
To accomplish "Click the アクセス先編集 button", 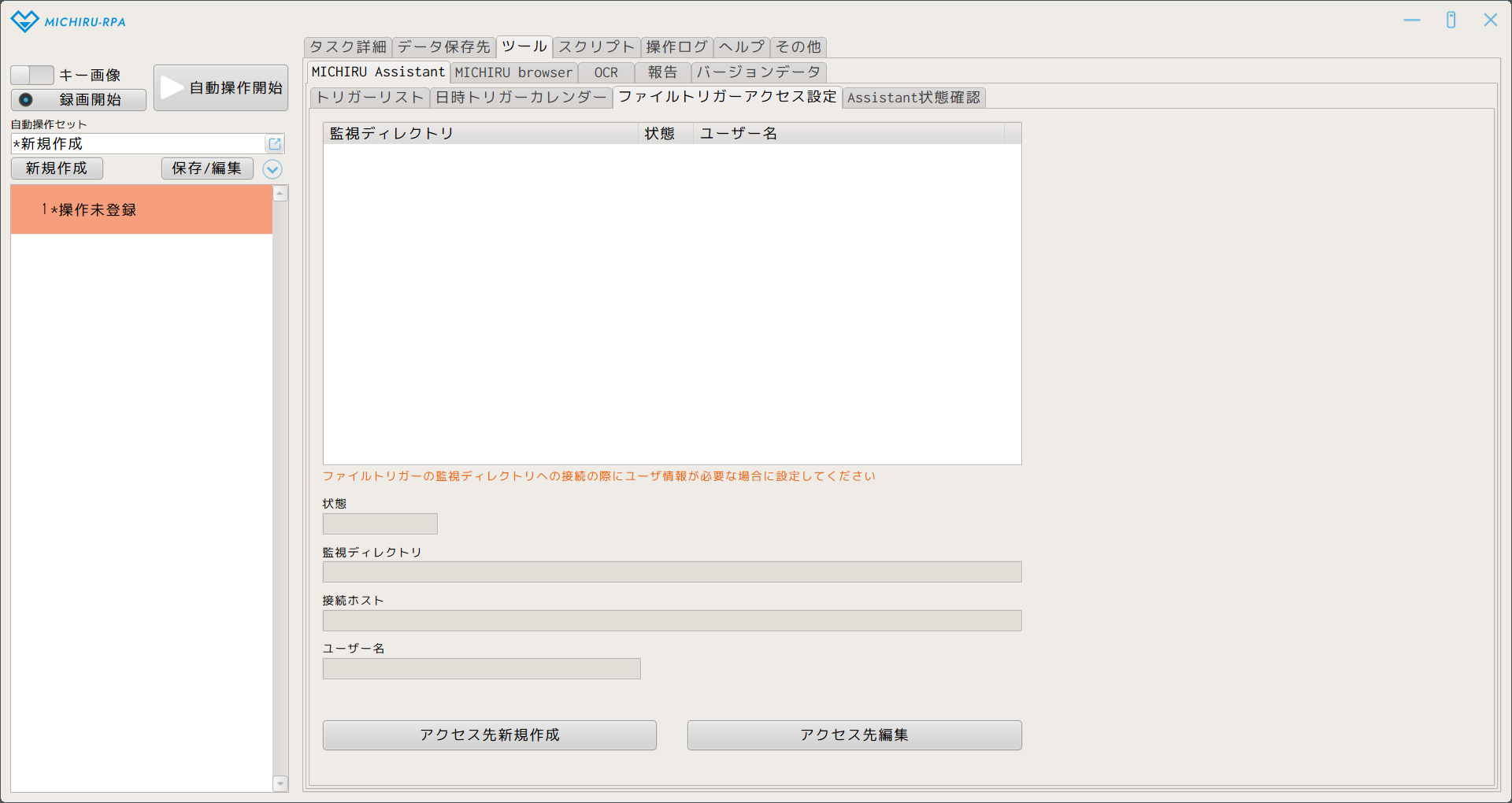I will point(854,735).
